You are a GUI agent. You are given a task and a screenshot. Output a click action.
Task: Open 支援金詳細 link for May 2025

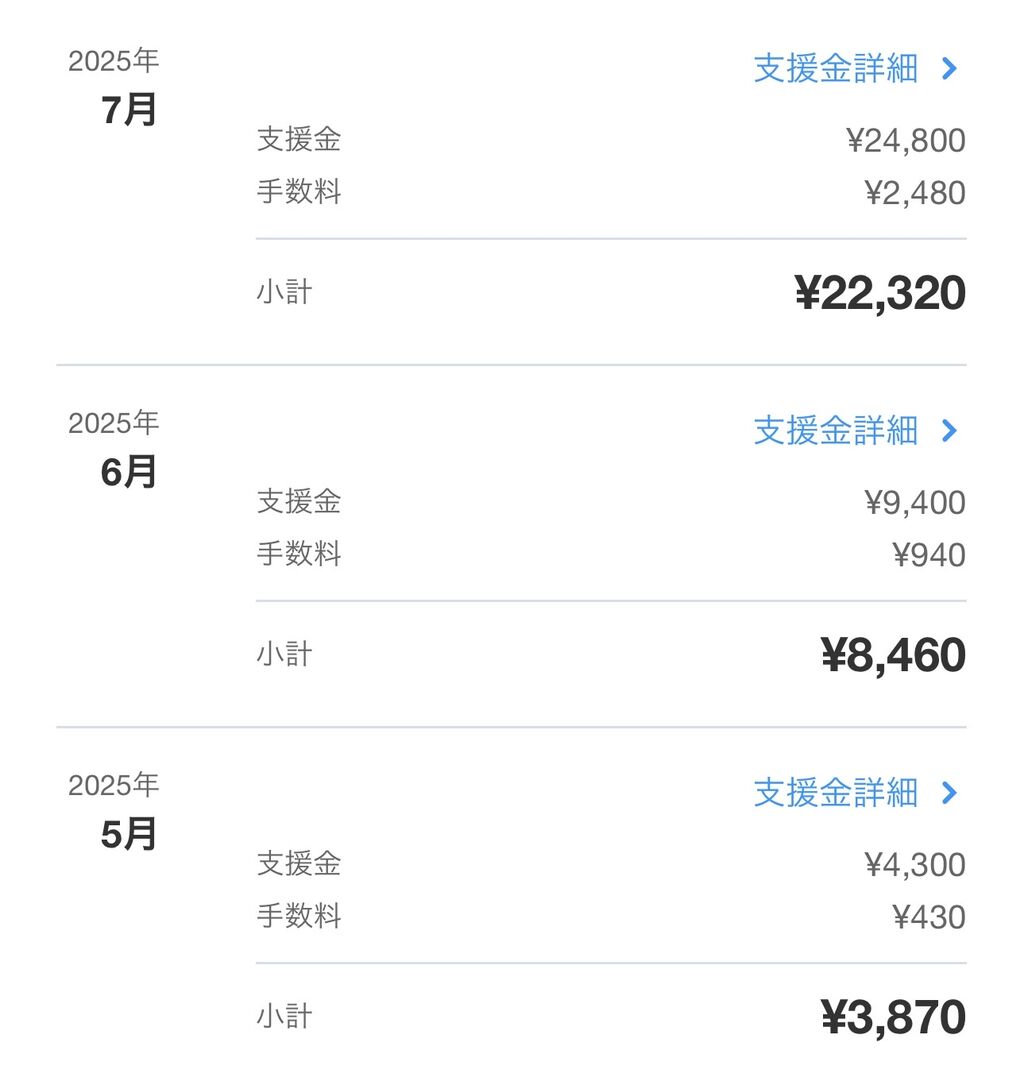835,793
